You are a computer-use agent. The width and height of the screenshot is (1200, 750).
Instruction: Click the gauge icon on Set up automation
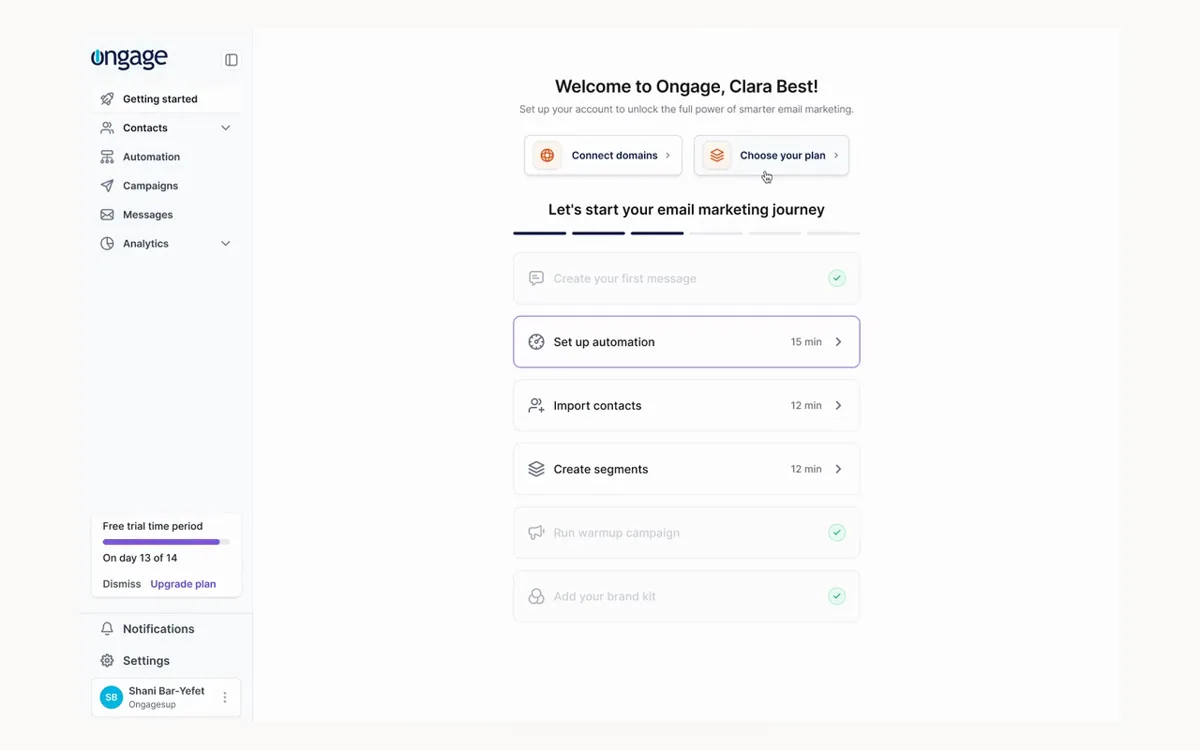536,342
